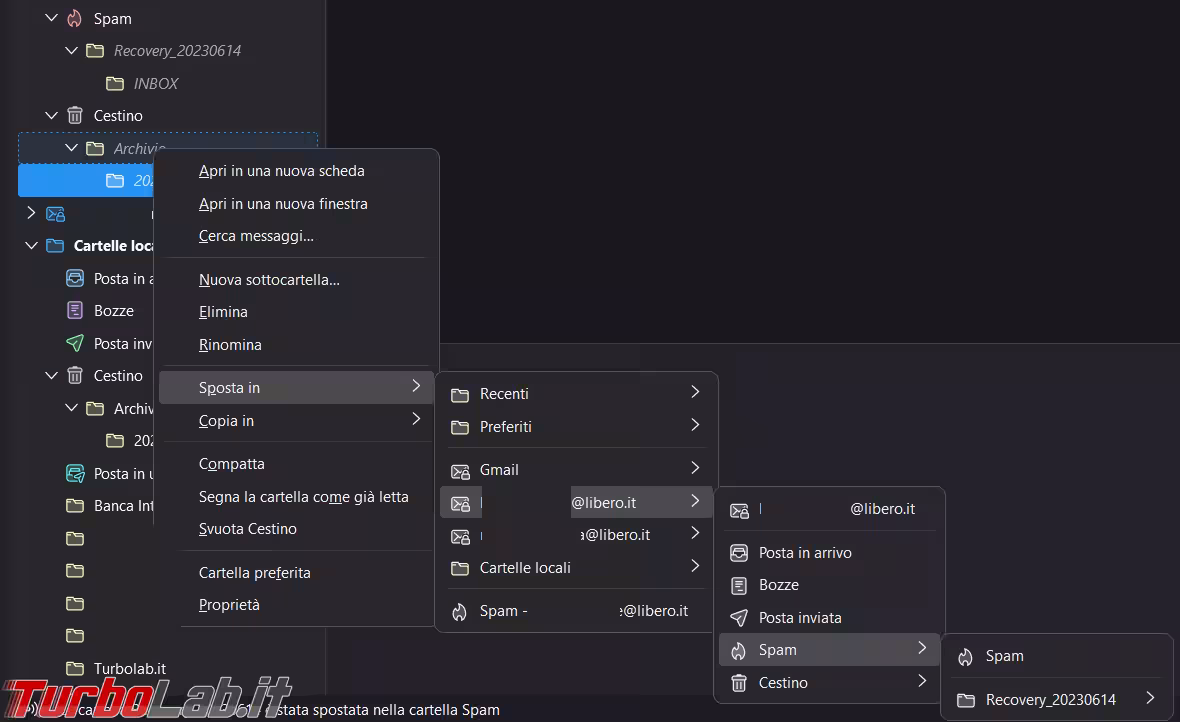Open Proprietà from the context menu
Screen dimensions: 1180x722
point(229,605)
